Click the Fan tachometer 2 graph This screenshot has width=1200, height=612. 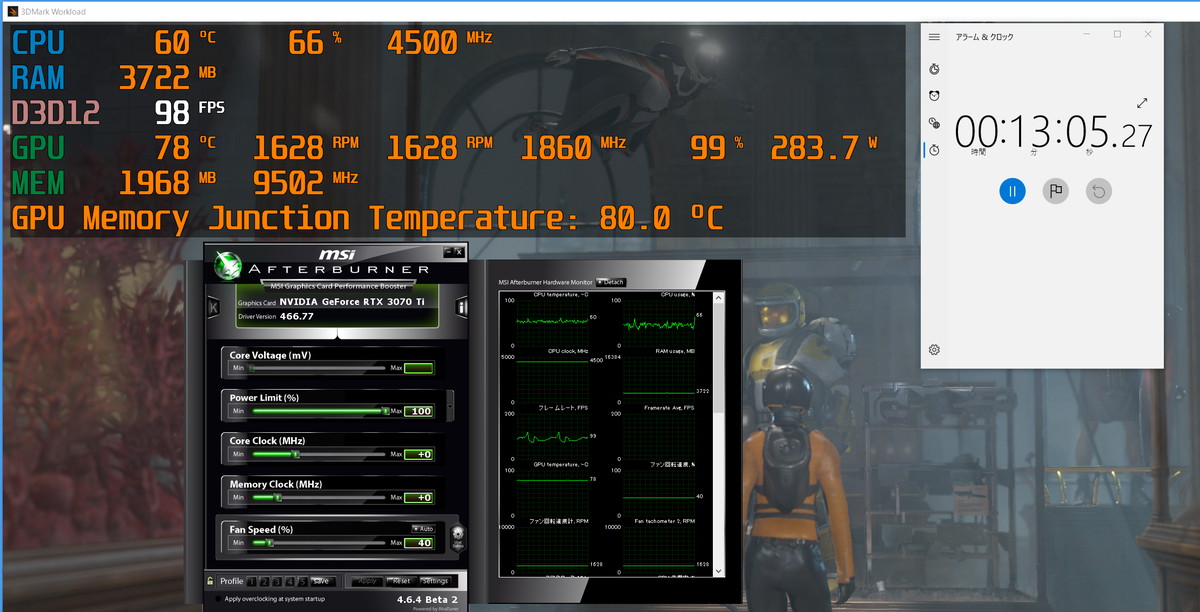tap(659, 550)
